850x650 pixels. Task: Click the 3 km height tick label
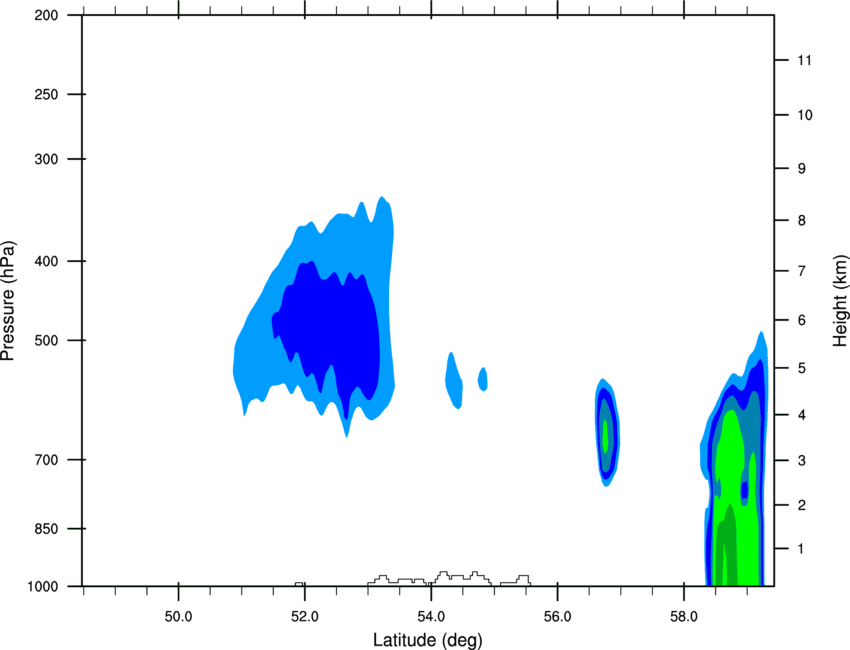802,460
